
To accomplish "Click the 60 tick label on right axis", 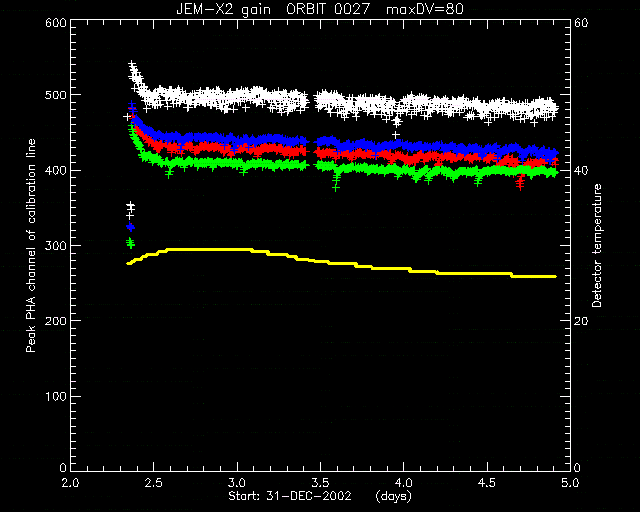I will point(581,22).
